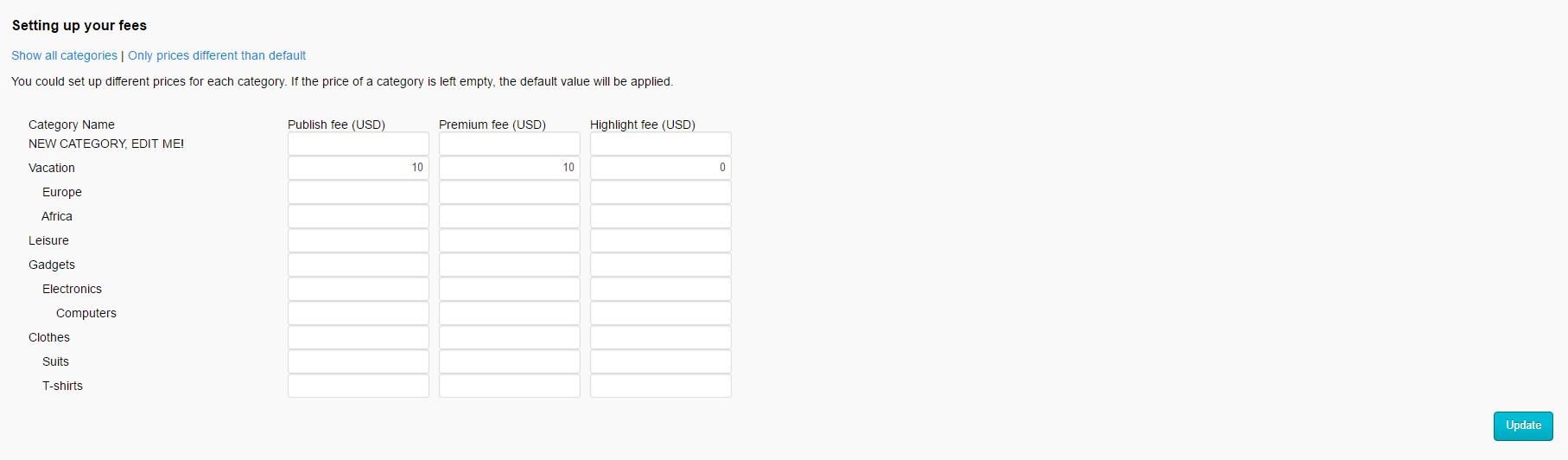The height and width of the screenshot is (460, 1568).
Task: Focus the Africa premium fee field
Action: (509, 216)
